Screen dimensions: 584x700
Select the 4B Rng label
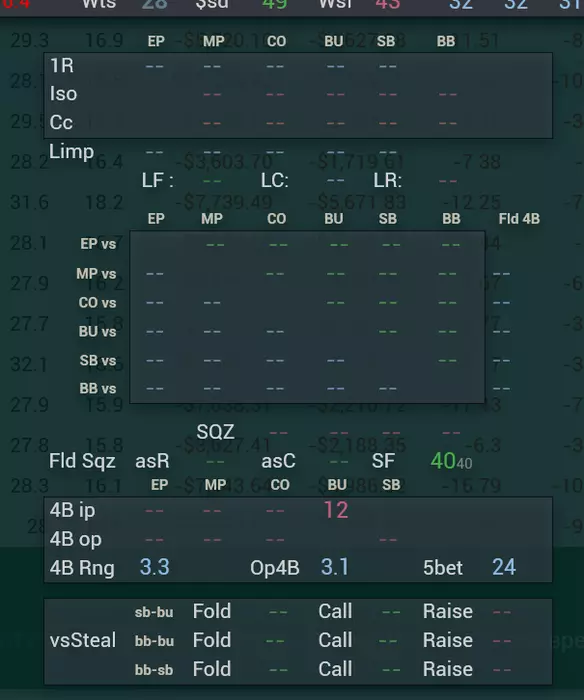click(x=82, y=568)
